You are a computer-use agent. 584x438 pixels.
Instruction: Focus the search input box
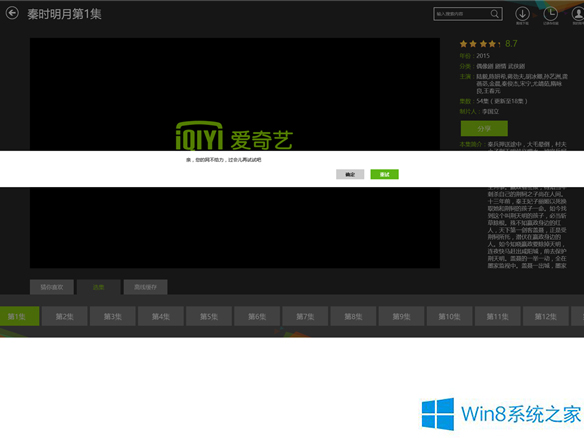coord(462,14)
